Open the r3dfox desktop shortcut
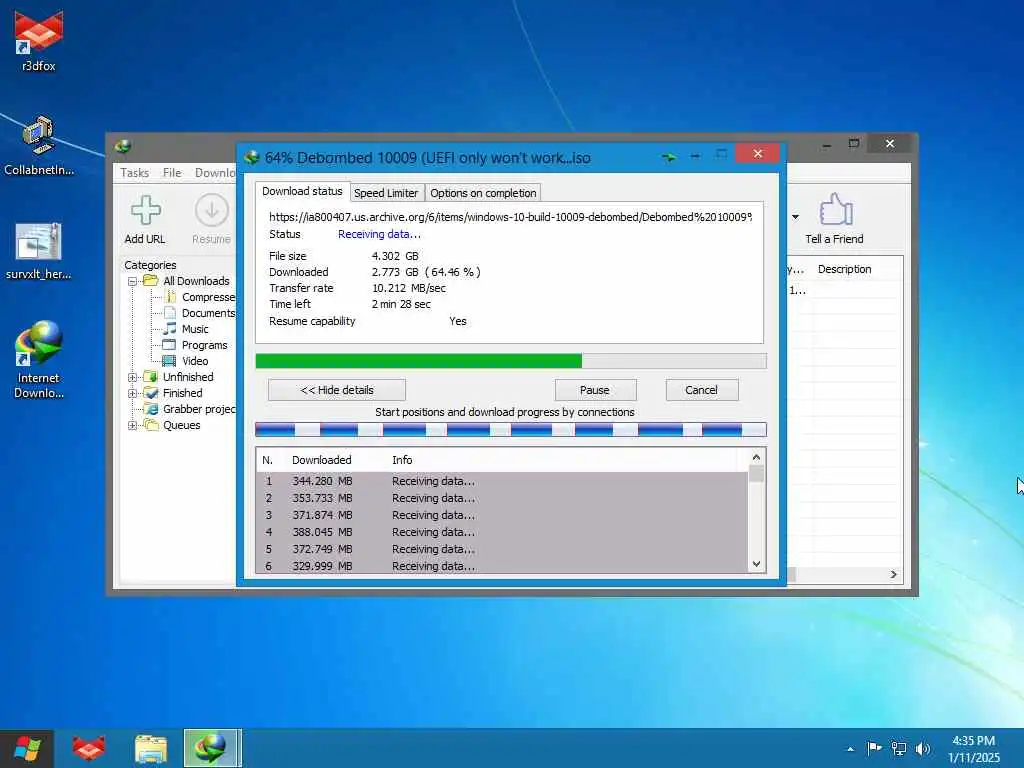The height and width of the screenshot is (768, 1024). point(39,40)
